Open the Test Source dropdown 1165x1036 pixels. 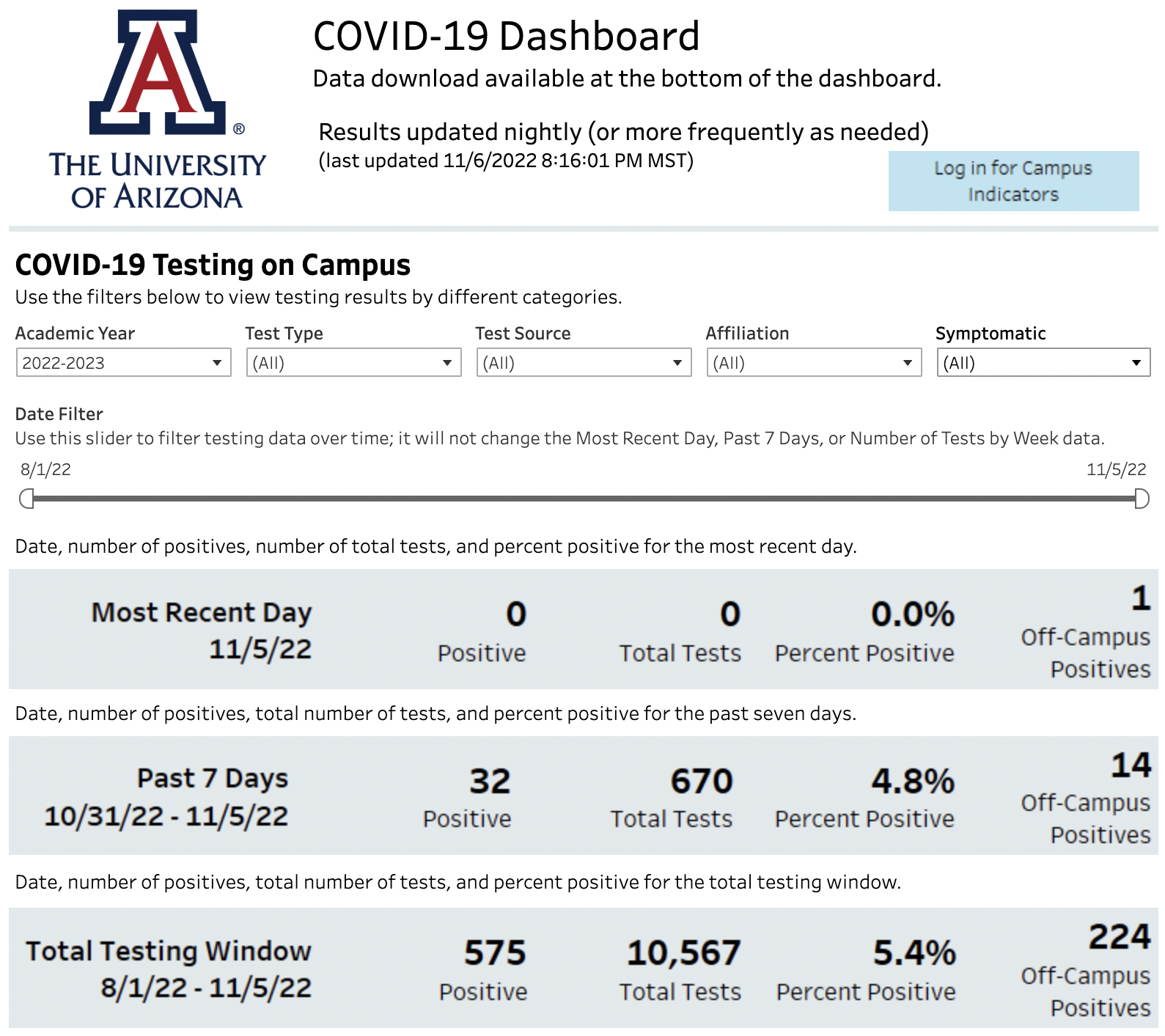pyautogui.click(x=583, y=362)
